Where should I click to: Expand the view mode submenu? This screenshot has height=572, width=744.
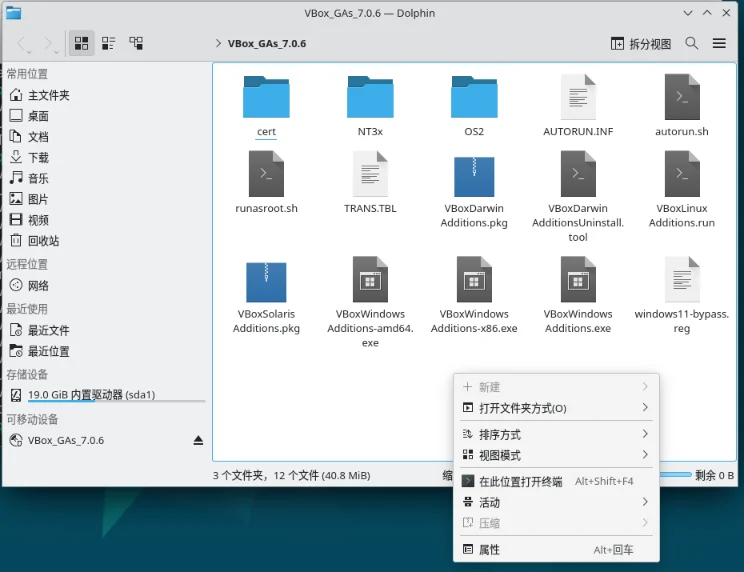(556, 455)
